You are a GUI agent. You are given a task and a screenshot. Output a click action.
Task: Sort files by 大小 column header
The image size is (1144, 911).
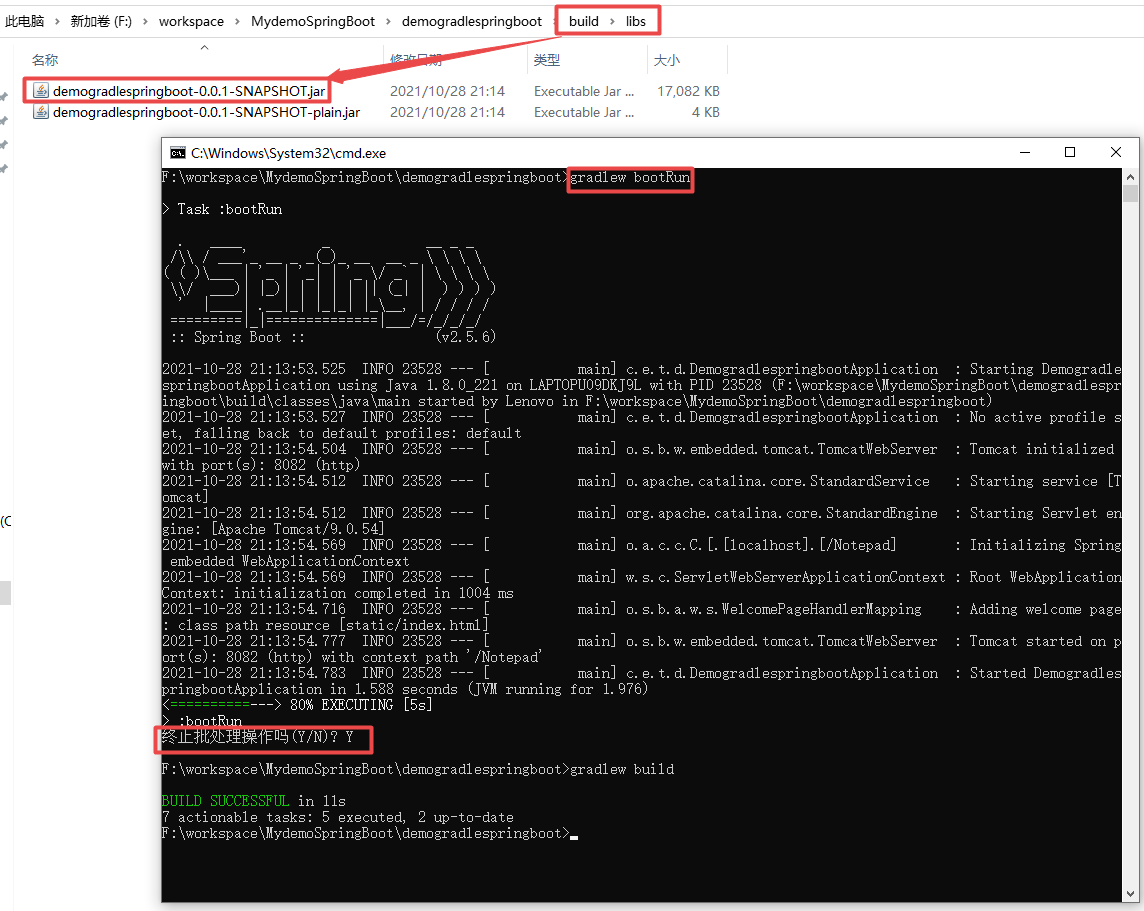click(x=666, y=60)
